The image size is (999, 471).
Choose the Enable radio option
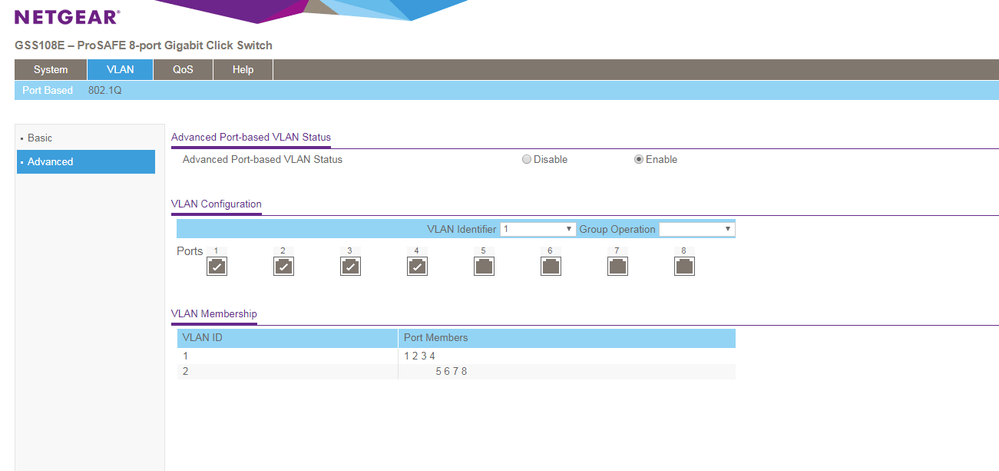coord(639,160)
